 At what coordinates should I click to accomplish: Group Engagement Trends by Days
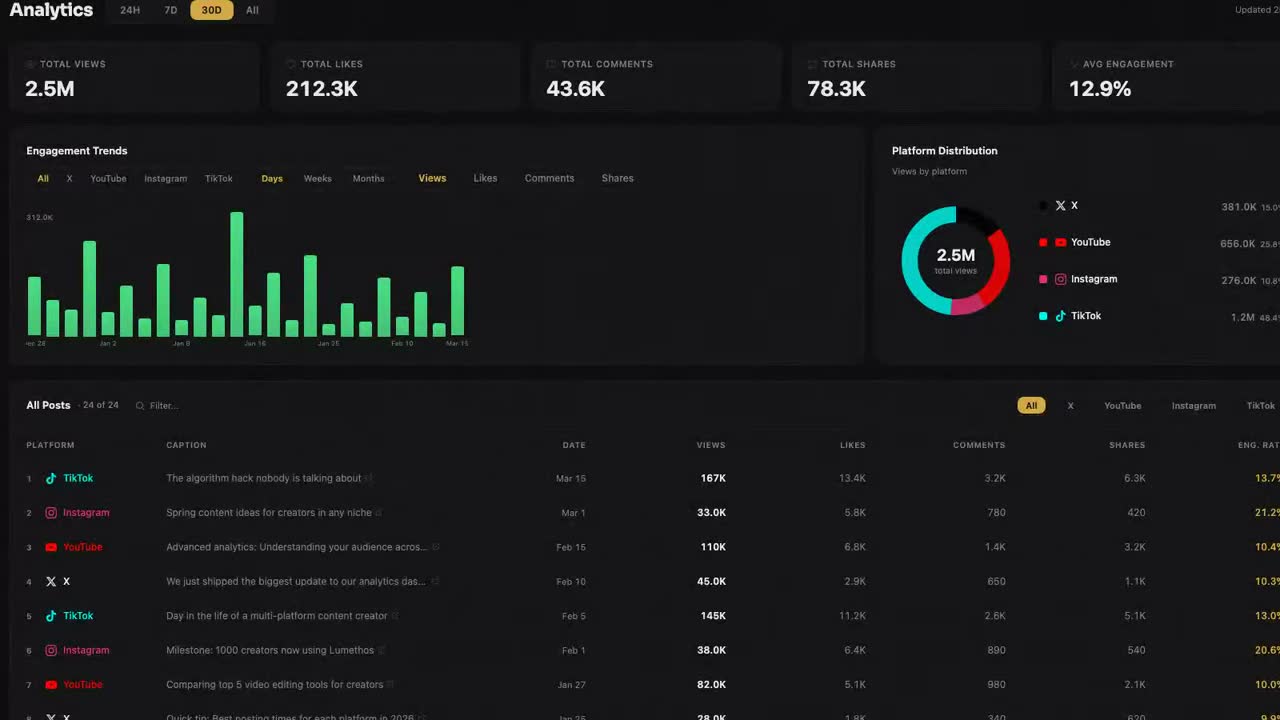[272, 179]
